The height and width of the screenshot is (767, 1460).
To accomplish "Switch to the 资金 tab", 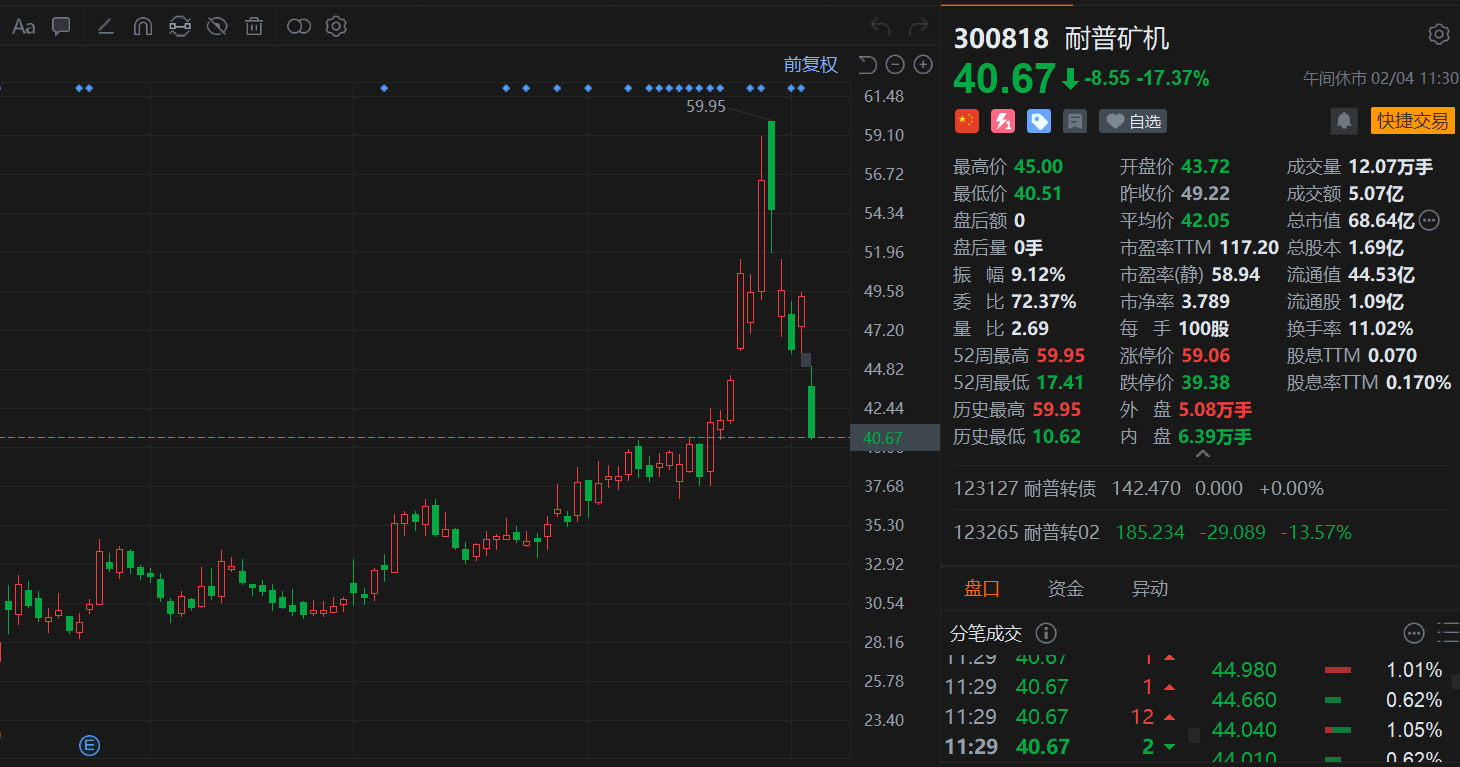I will click(1065, 588).
